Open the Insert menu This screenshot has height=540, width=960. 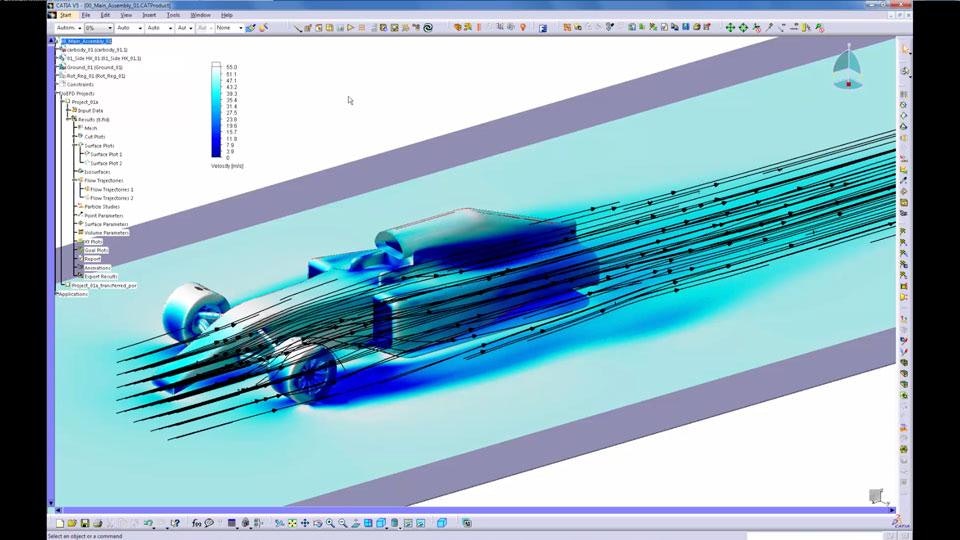[x=147, y=16]
